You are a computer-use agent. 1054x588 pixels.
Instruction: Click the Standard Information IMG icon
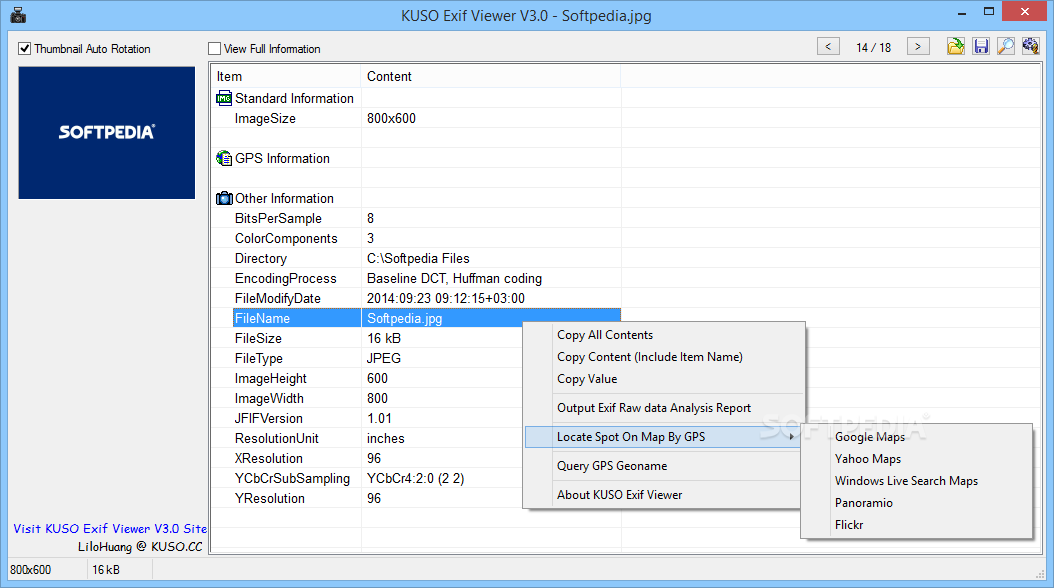[224, 98]
